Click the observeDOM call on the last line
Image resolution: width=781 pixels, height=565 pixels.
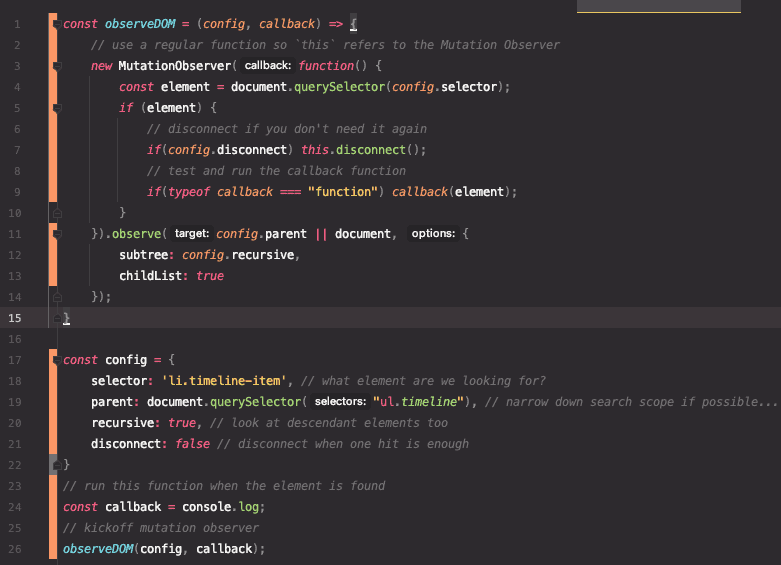(x=98, y=549)
